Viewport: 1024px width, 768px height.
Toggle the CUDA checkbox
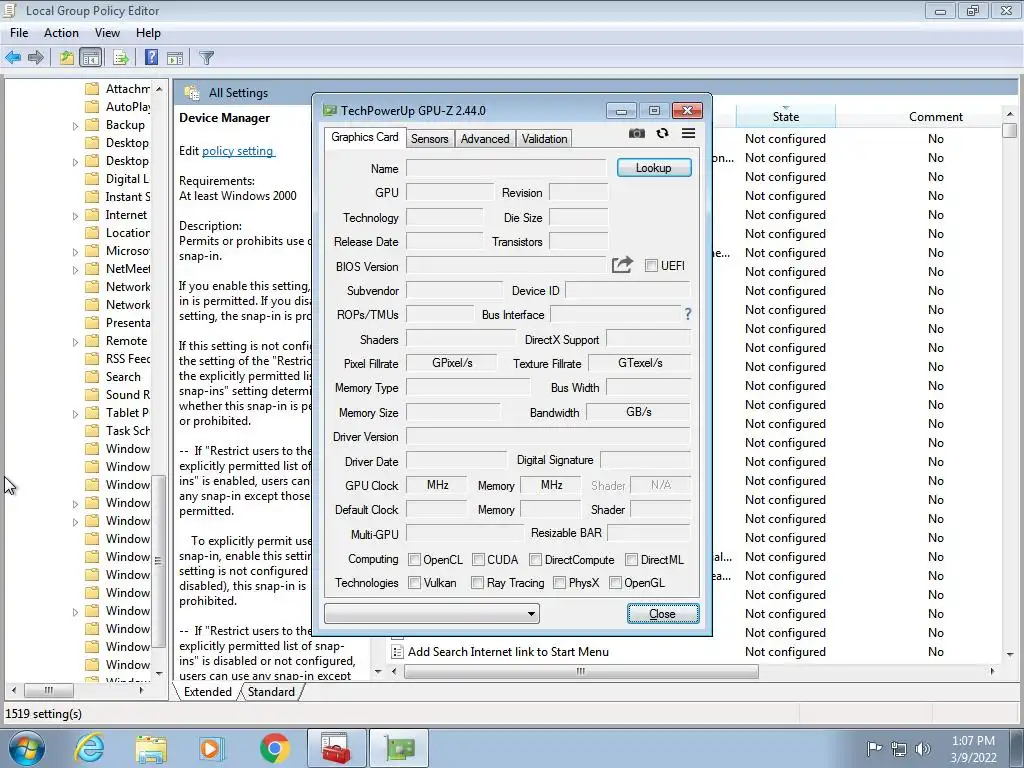[x=478, y=560]
